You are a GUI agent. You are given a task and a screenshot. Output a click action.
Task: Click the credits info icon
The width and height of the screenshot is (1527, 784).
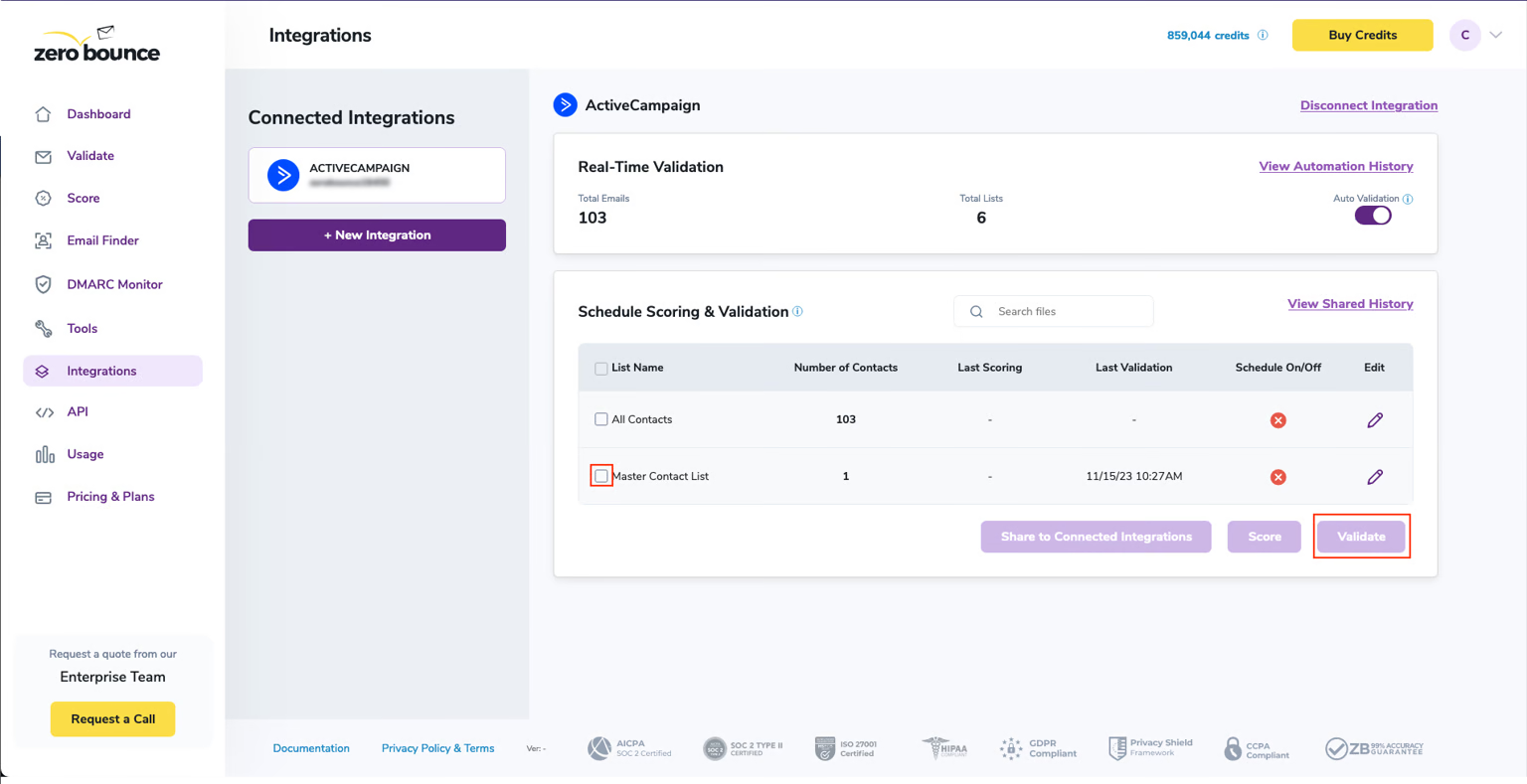click(x=1263, y=35)
